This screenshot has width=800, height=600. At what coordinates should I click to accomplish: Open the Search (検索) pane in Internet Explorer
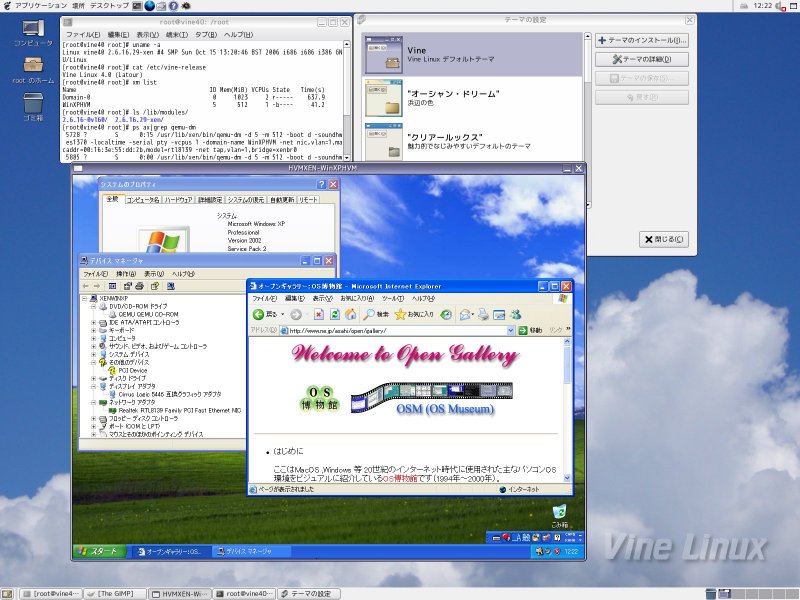click(x=376, y=315)
